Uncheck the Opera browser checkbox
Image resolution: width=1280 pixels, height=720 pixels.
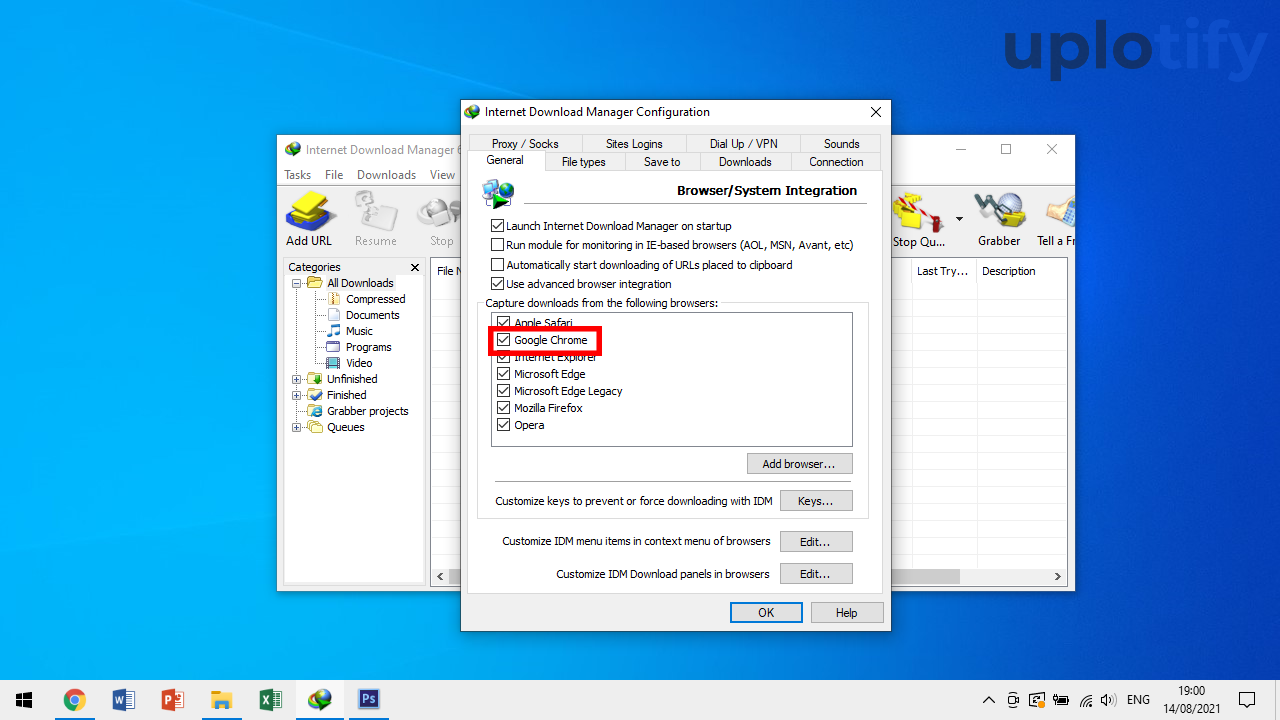[504, 425]
